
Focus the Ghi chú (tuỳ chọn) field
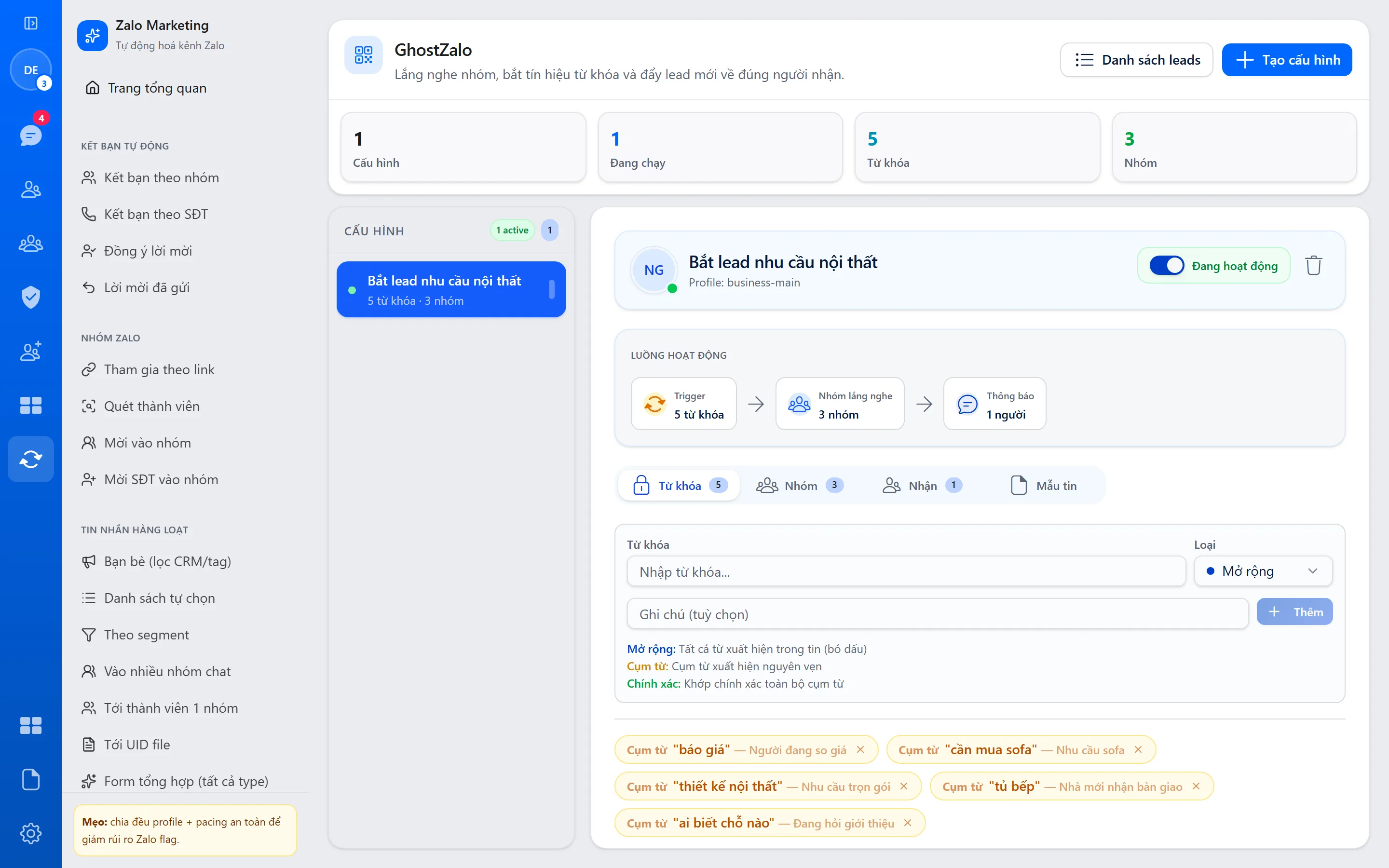pos(937,614)
